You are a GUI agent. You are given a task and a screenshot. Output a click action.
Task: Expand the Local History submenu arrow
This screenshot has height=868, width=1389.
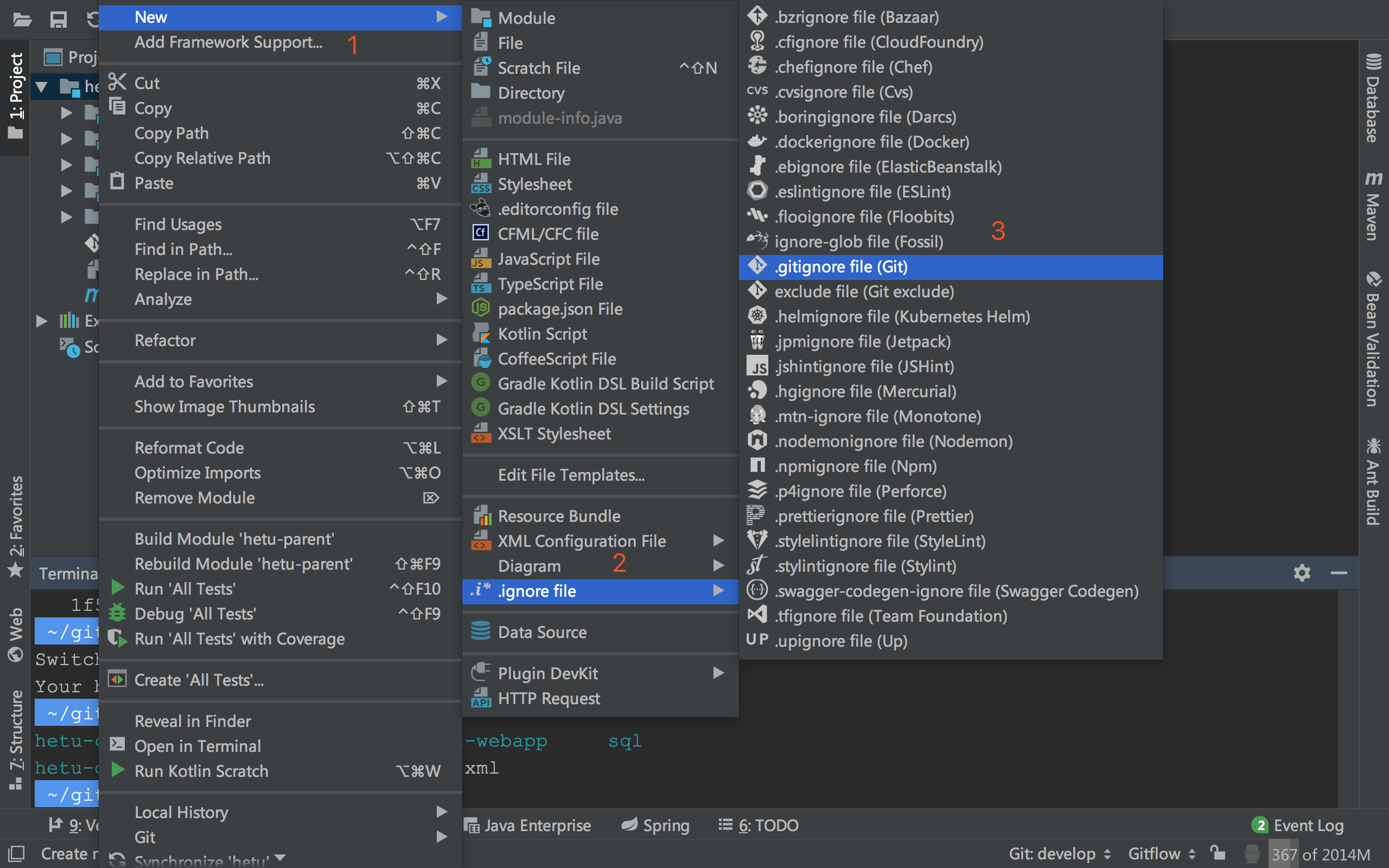click(441, 812)
